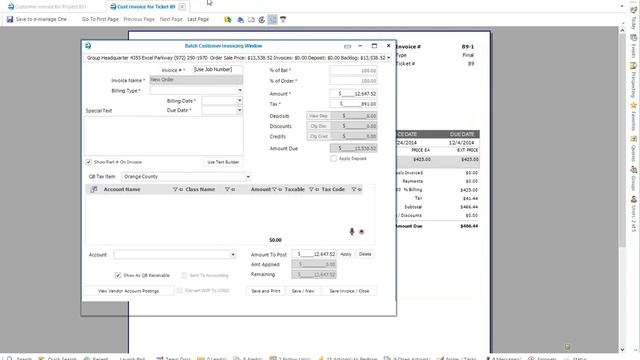
Task: Click Last Page in toolbar
Action: tap(198, 19)
